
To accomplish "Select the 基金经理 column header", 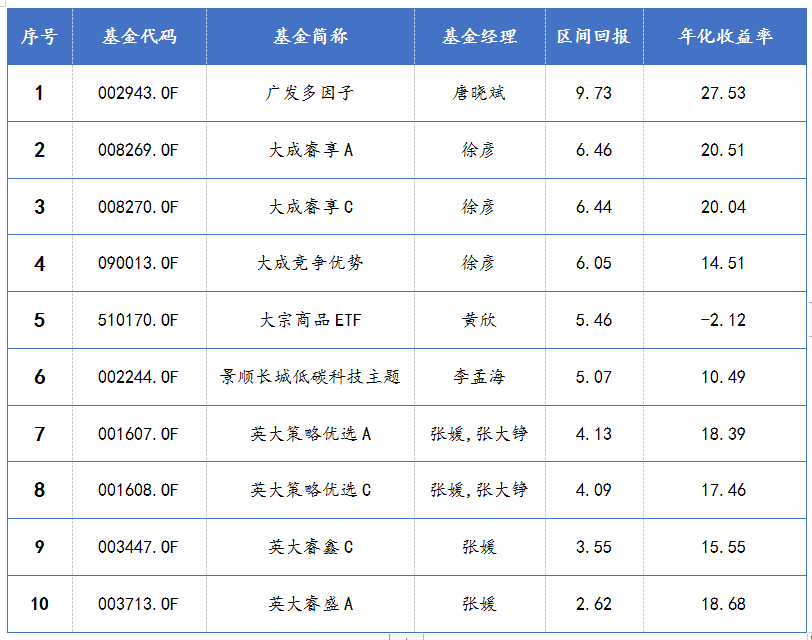I will point(477,36).
